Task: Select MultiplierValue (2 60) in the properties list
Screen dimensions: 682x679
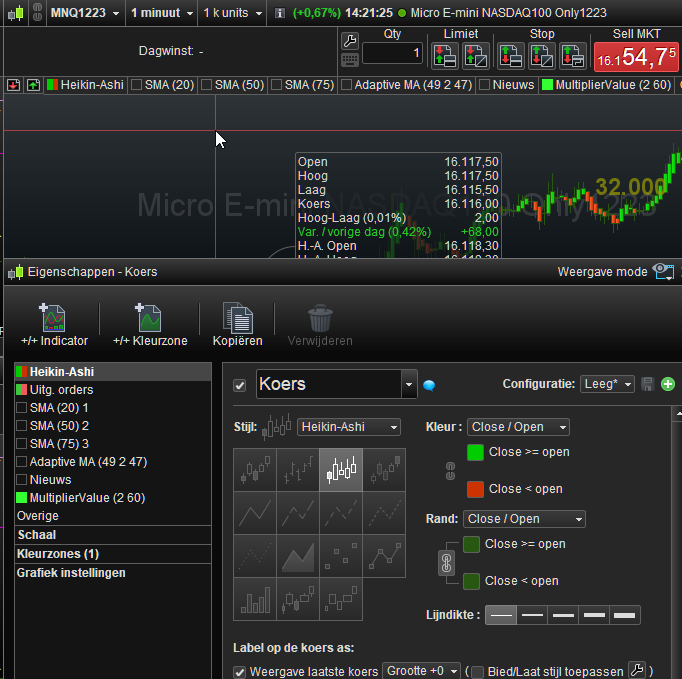Action: 113,498
